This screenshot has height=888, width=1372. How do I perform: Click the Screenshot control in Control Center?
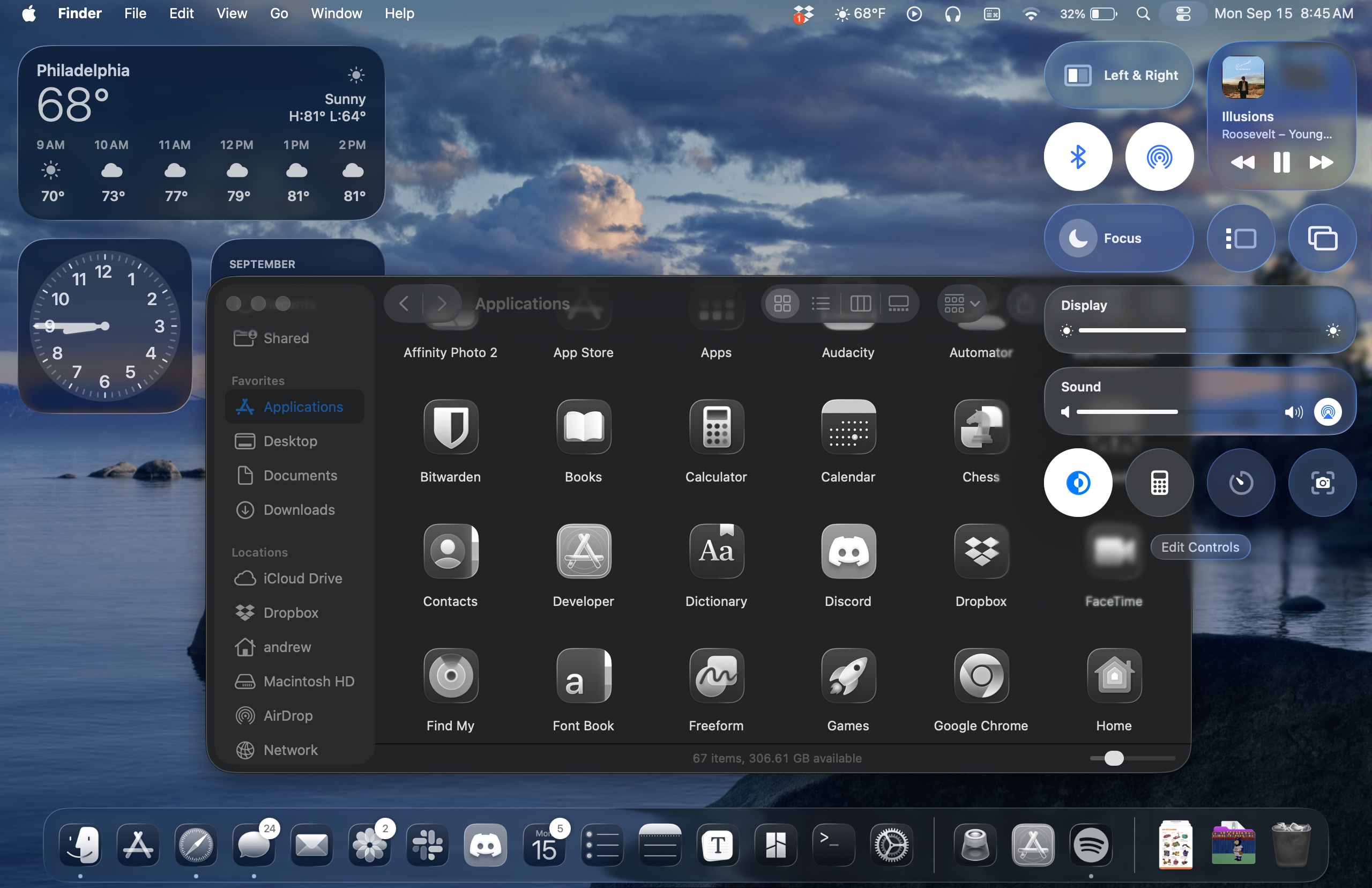pyautogui.click(x=1322, y=483)
